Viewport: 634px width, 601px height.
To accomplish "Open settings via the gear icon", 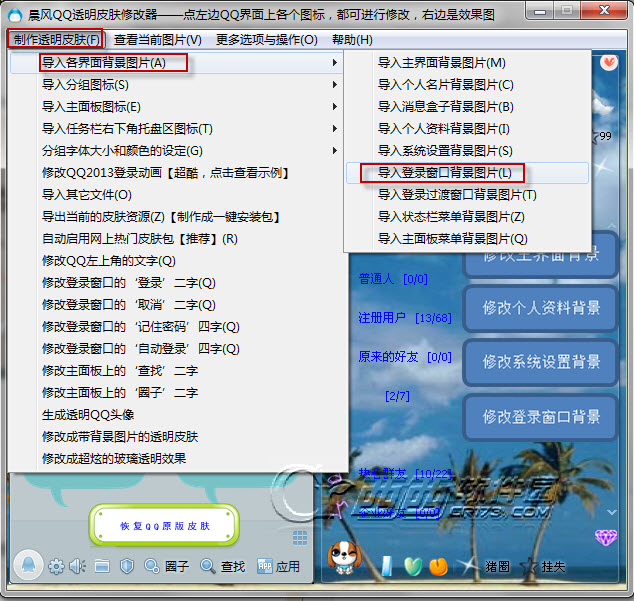I will pyautogui.click(x=56, y=567).
